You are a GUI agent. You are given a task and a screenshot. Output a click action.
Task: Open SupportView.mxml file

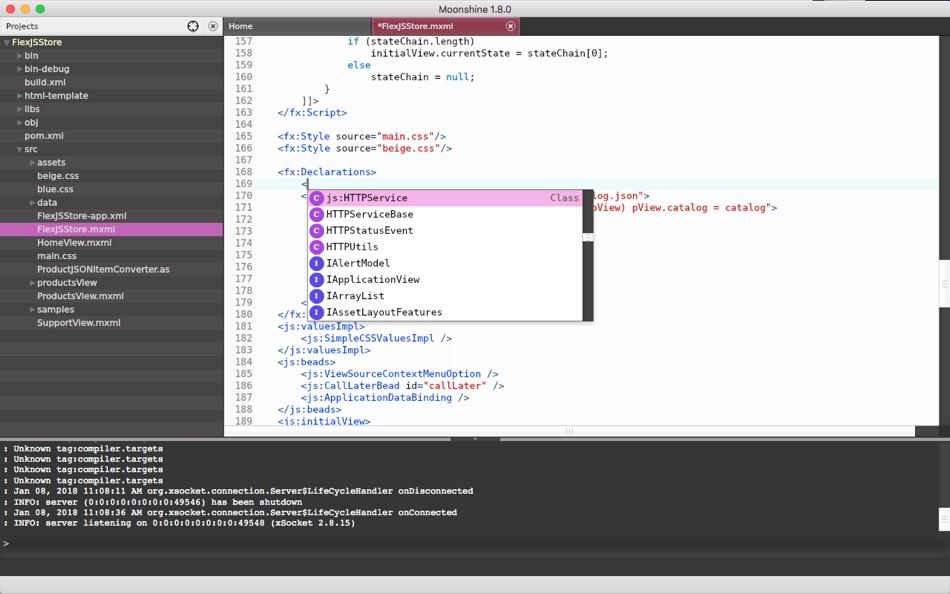[79, 322]
